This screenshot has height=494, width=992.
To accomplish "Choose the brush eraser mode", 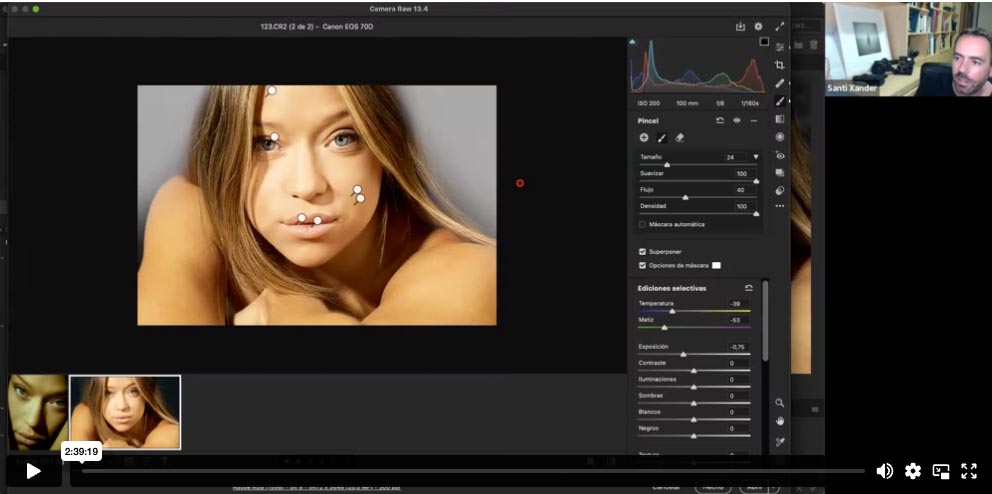I will click(679, 138).
